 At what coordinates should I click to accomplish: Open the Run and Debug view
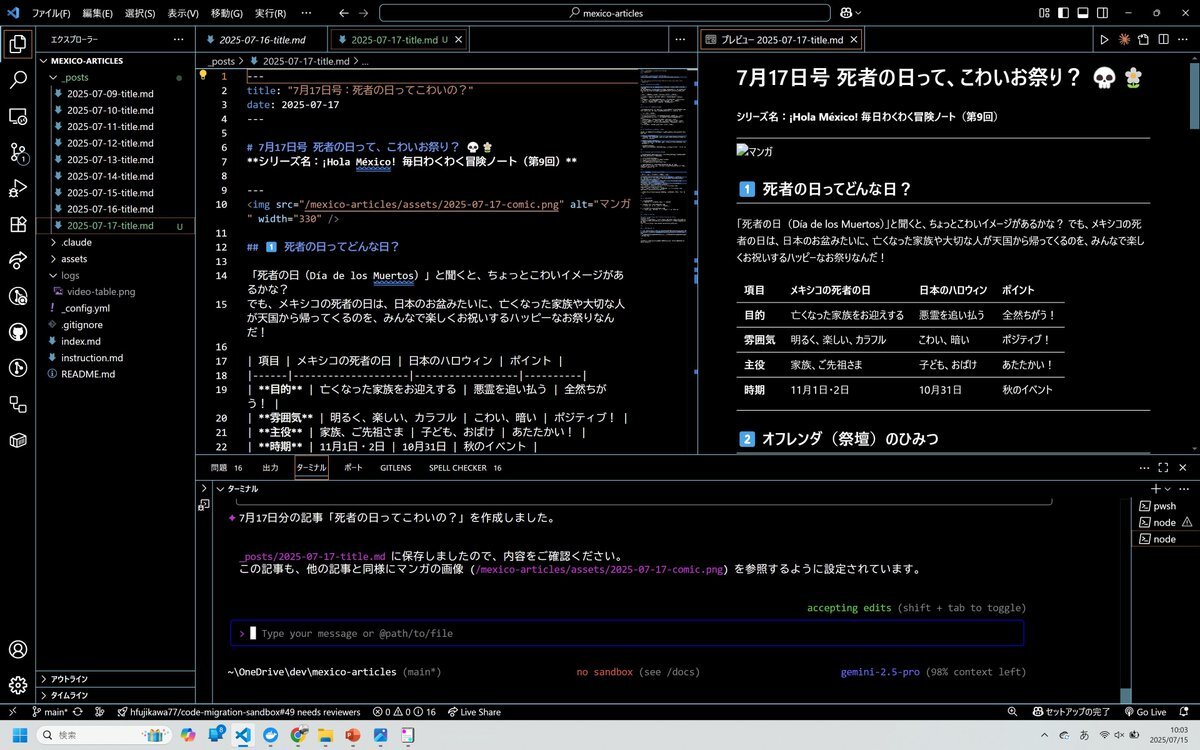pos(18,188)
